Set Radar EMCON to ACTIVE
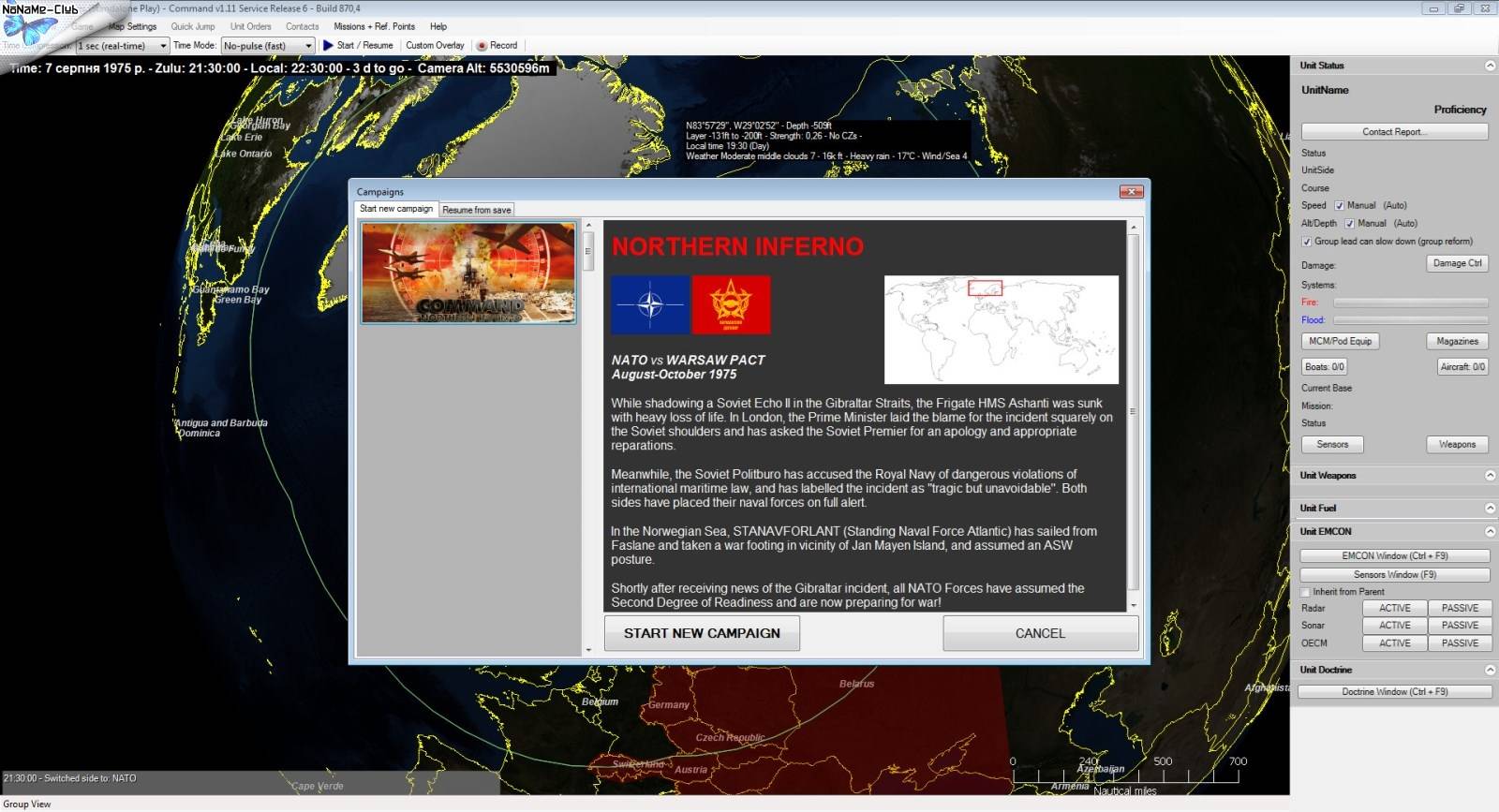 tap(1394, 608)
